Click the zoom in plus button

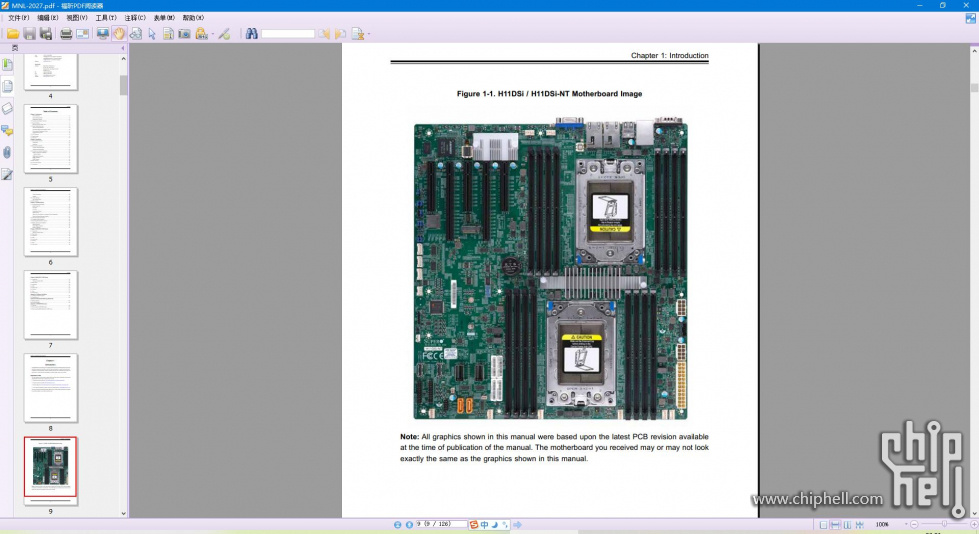pyautogui.click(x=974, y=525)
